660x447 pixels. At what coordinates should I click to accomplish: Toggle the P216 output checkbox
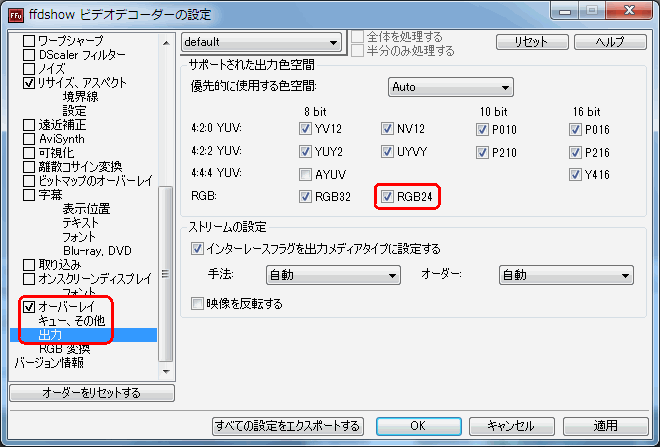pyautogui.click(x=575, y=152)
